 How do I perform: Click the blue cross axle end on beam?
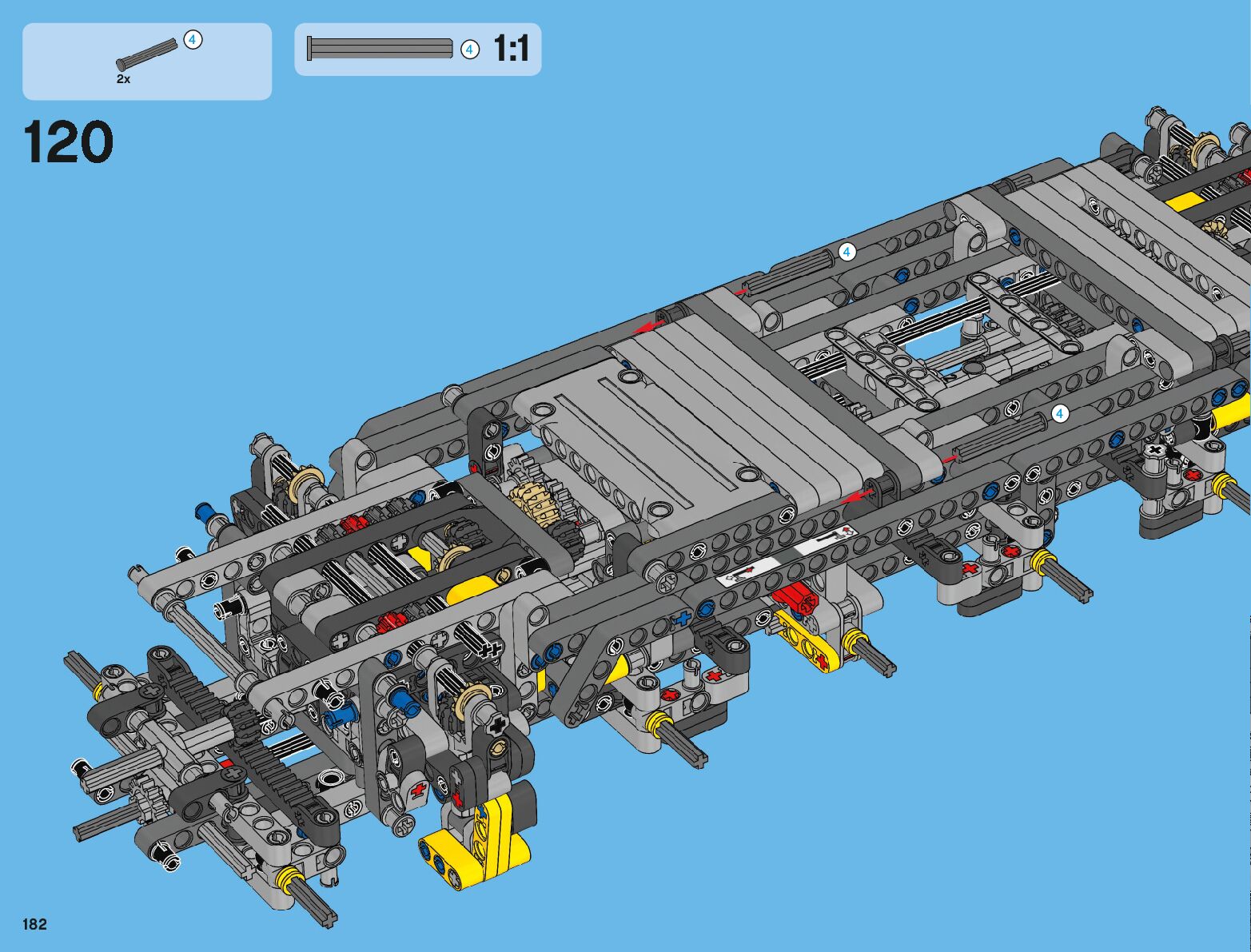682,618
